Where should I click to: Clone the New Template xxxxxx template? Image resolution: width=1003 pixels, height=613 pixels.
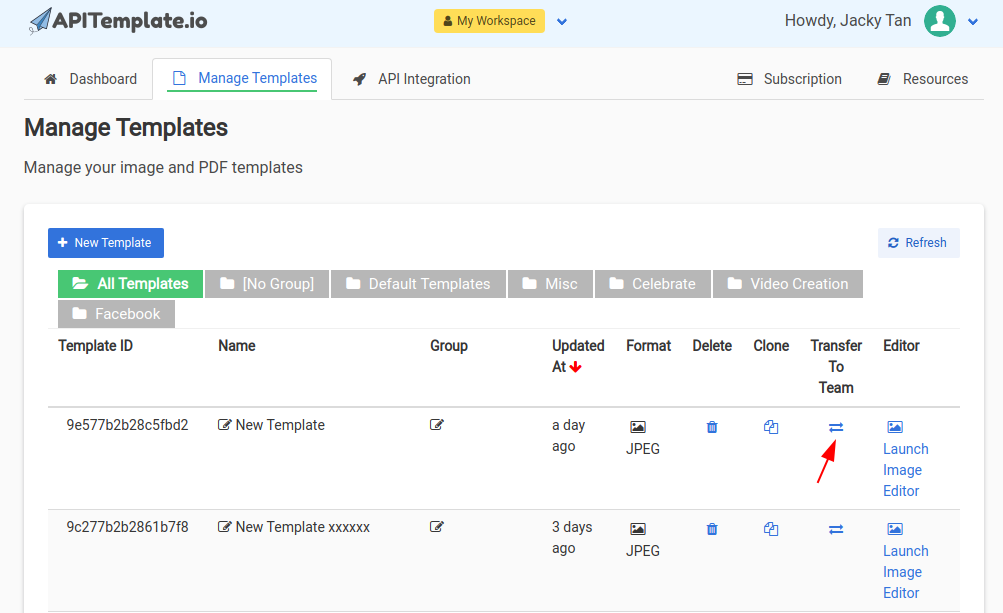point(771,529)
